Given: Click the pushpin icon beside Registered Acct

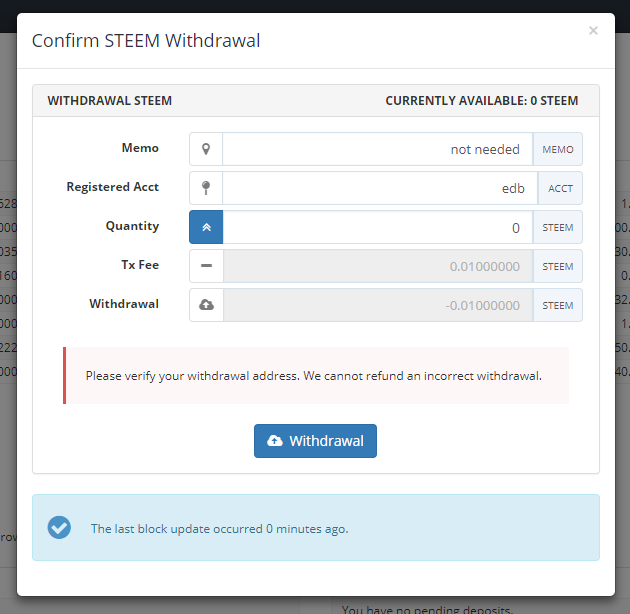Looking at the screenshot, I should pos(206,188).
